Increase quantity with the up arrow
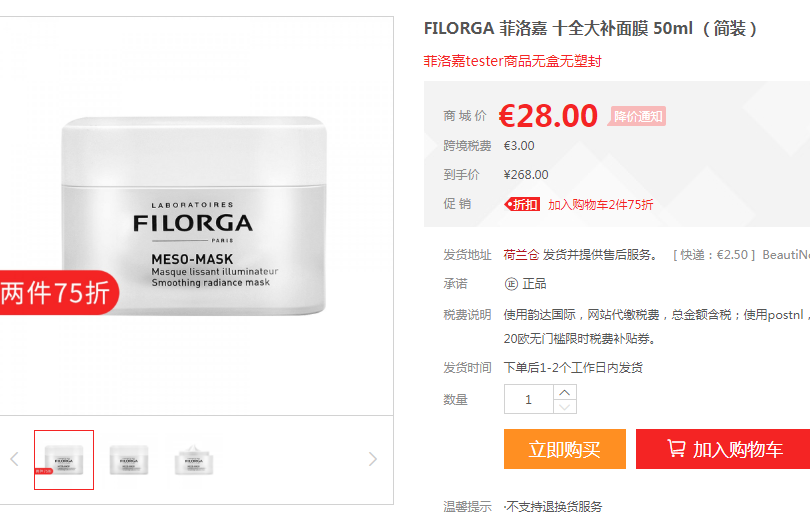This screenshot has height=515, width=810. pyautogui.click(x=565, y=393)
